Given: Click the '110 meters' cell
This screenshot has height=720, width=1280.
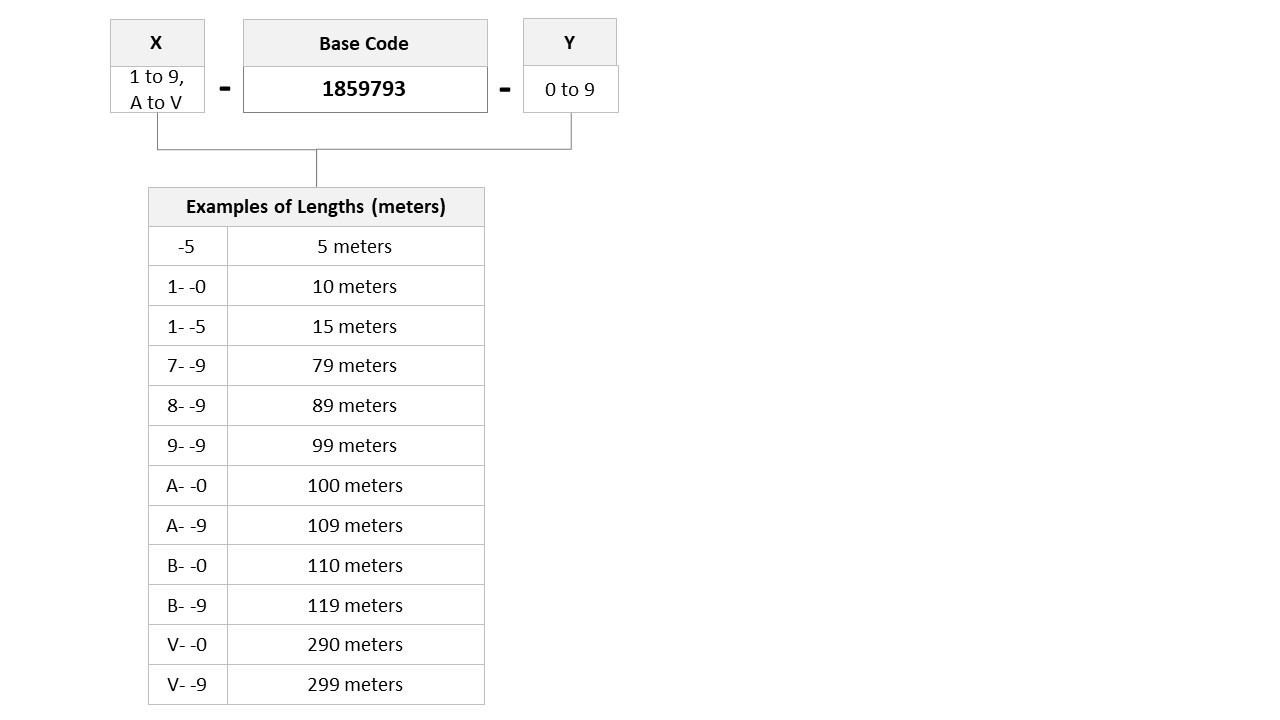Looking at the screenshot, I should 356,565.
